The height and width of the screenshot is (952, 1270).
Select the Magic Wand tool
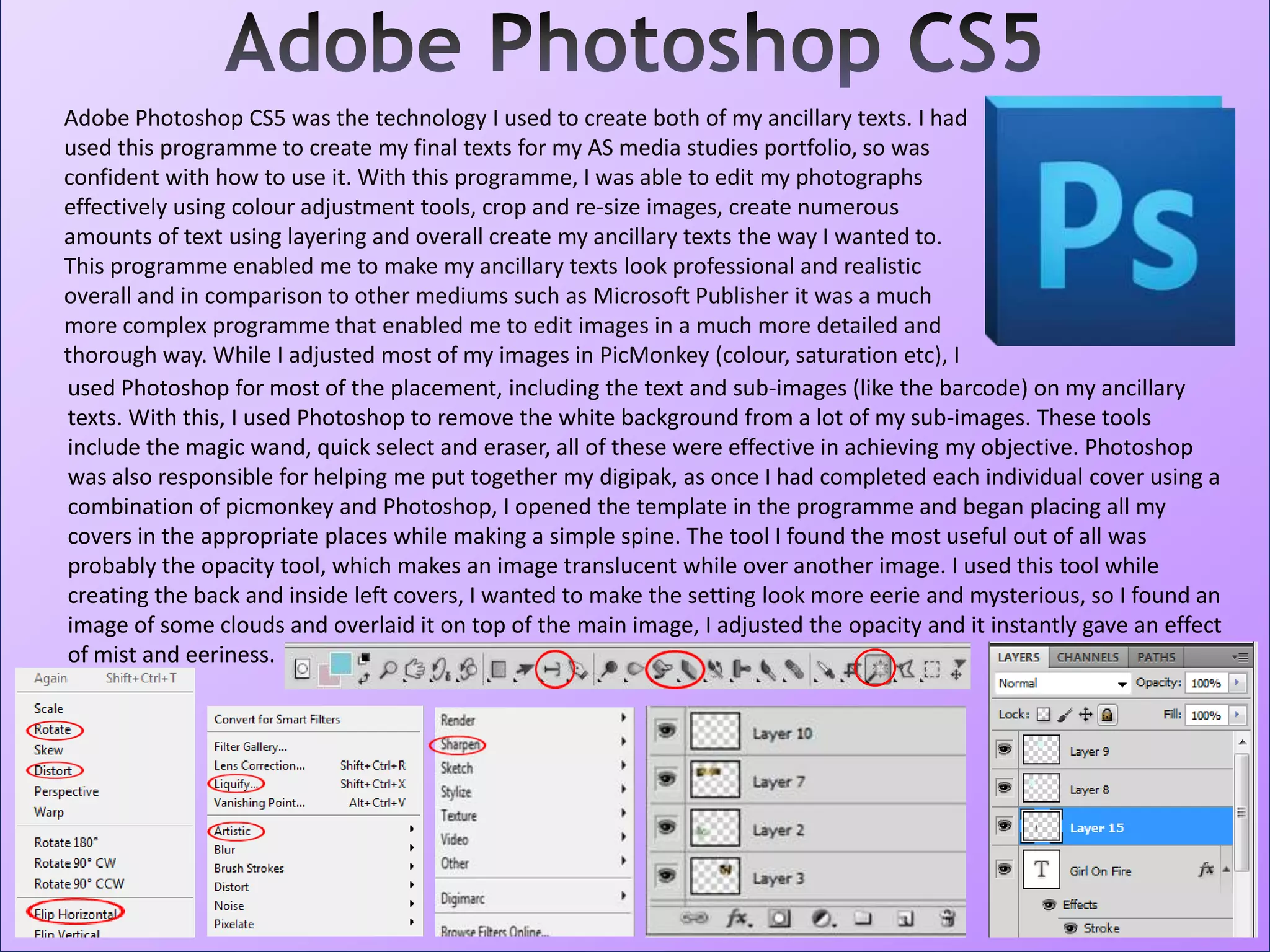(878, 669)
